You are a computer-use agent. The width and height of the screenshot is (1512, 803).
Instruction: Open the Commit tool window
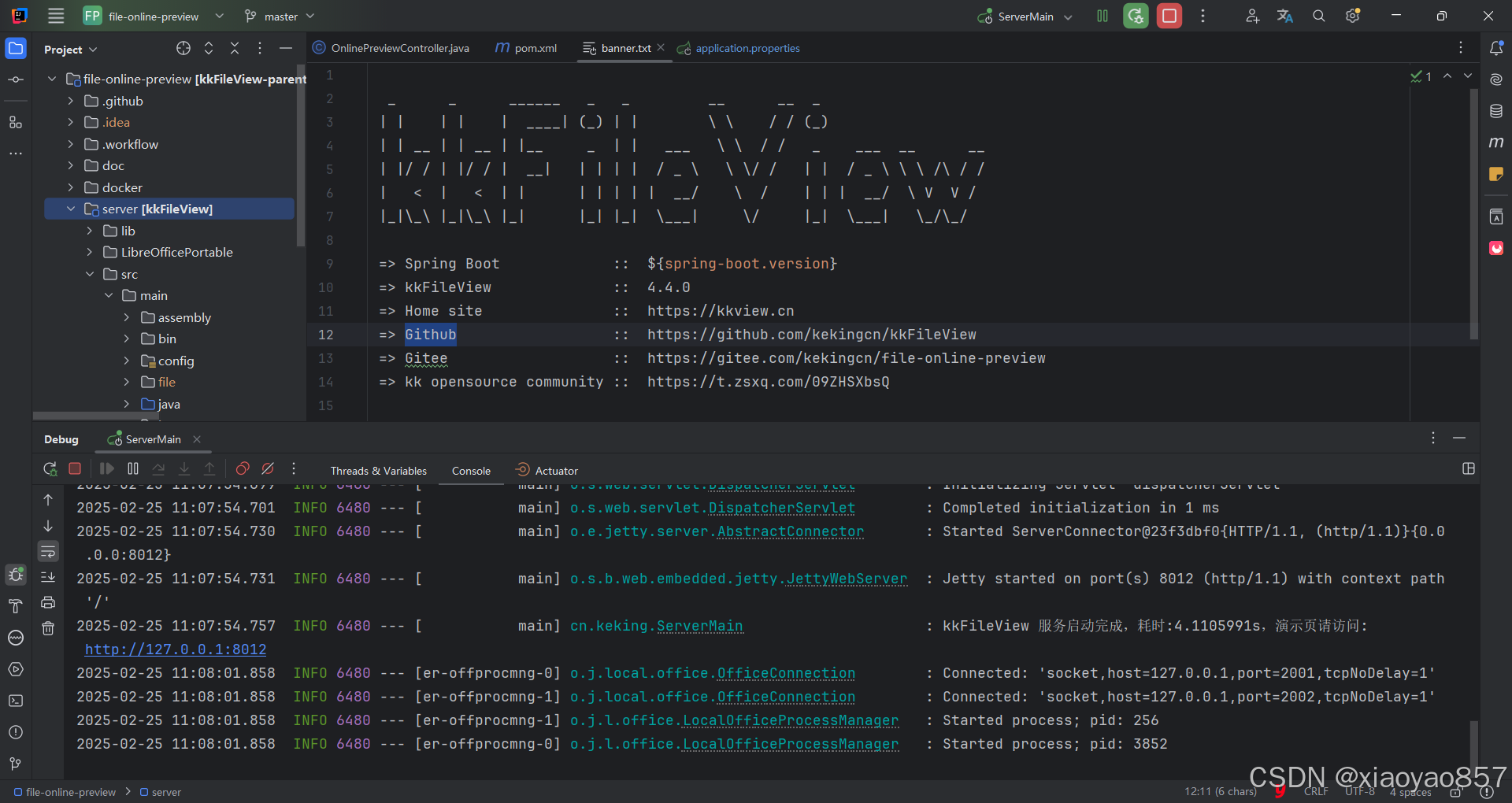tap(16, 80)
